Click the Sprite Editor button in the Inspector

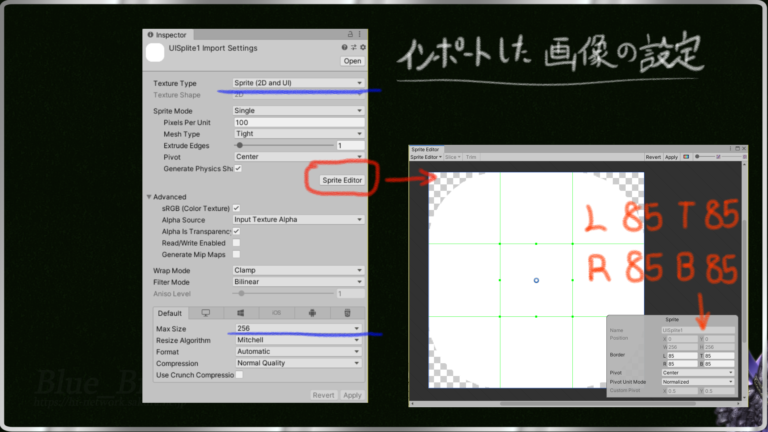[x=341, y=180]
